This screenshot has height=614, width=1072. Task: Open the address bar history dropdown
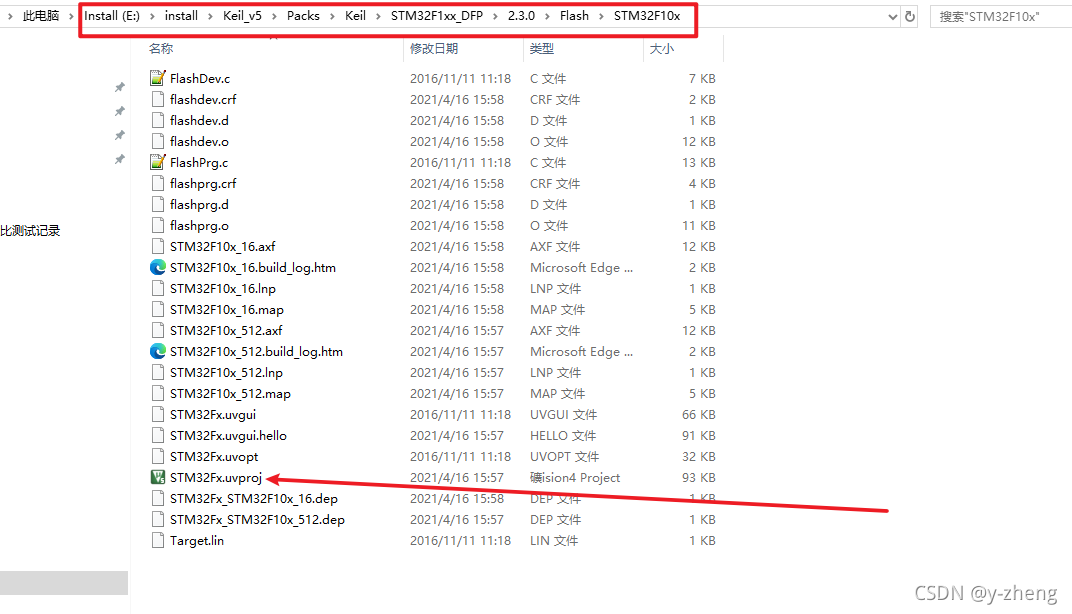tap(893, 16)
